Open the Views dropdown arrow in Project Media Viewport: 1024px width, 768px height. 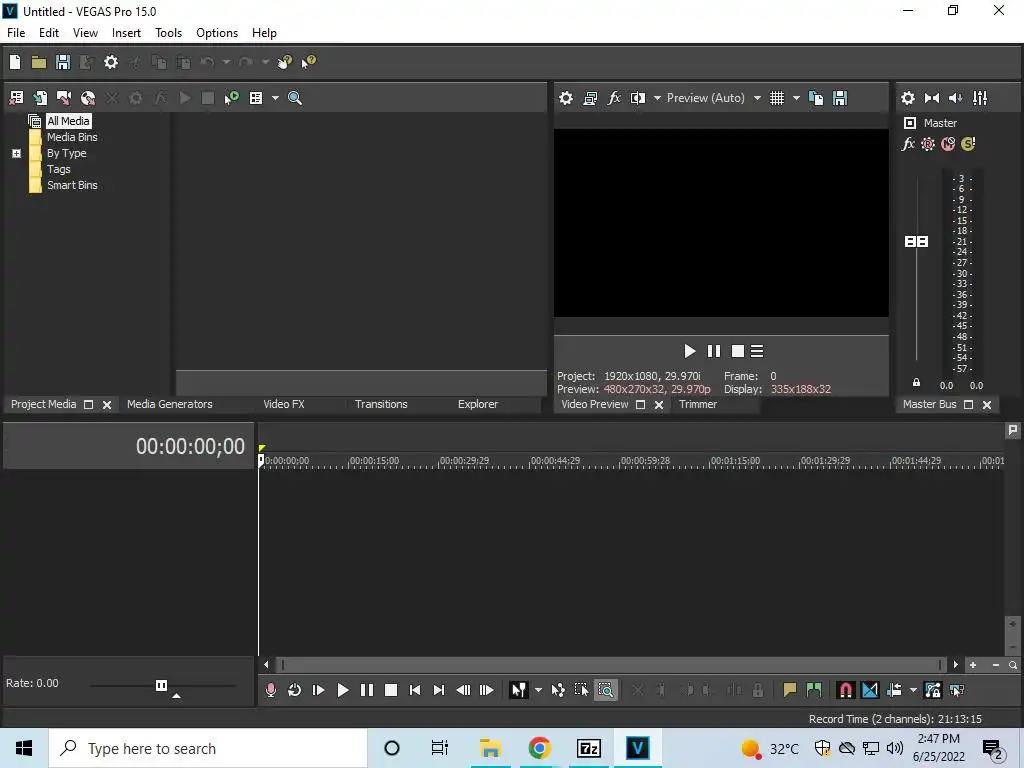tap(275, 98)
